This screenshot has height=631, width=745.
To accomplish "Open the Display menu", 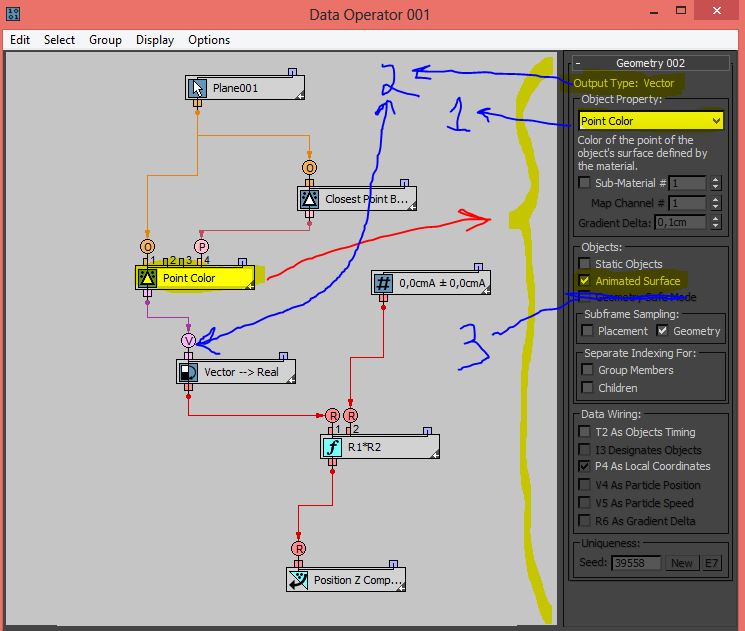I will tap(154, 40).
